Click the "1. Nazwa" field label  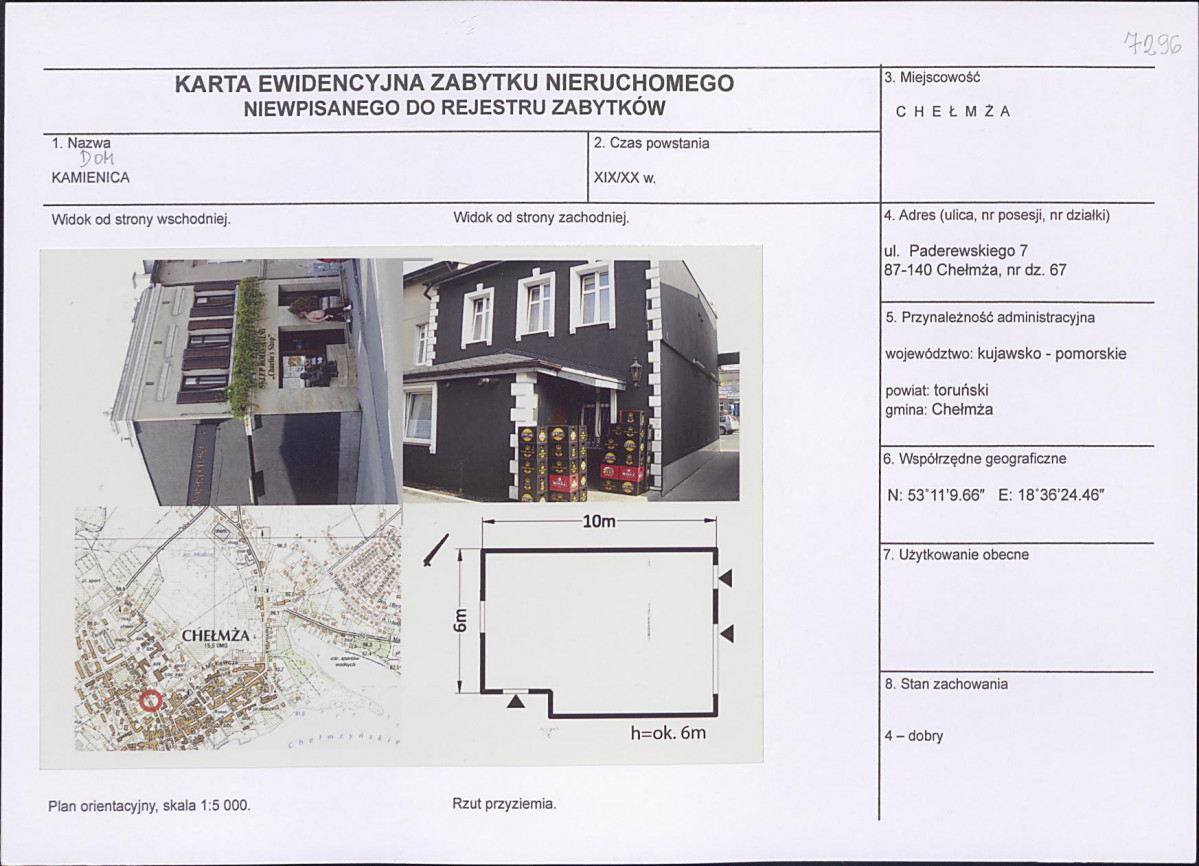[x=81, y=143]
